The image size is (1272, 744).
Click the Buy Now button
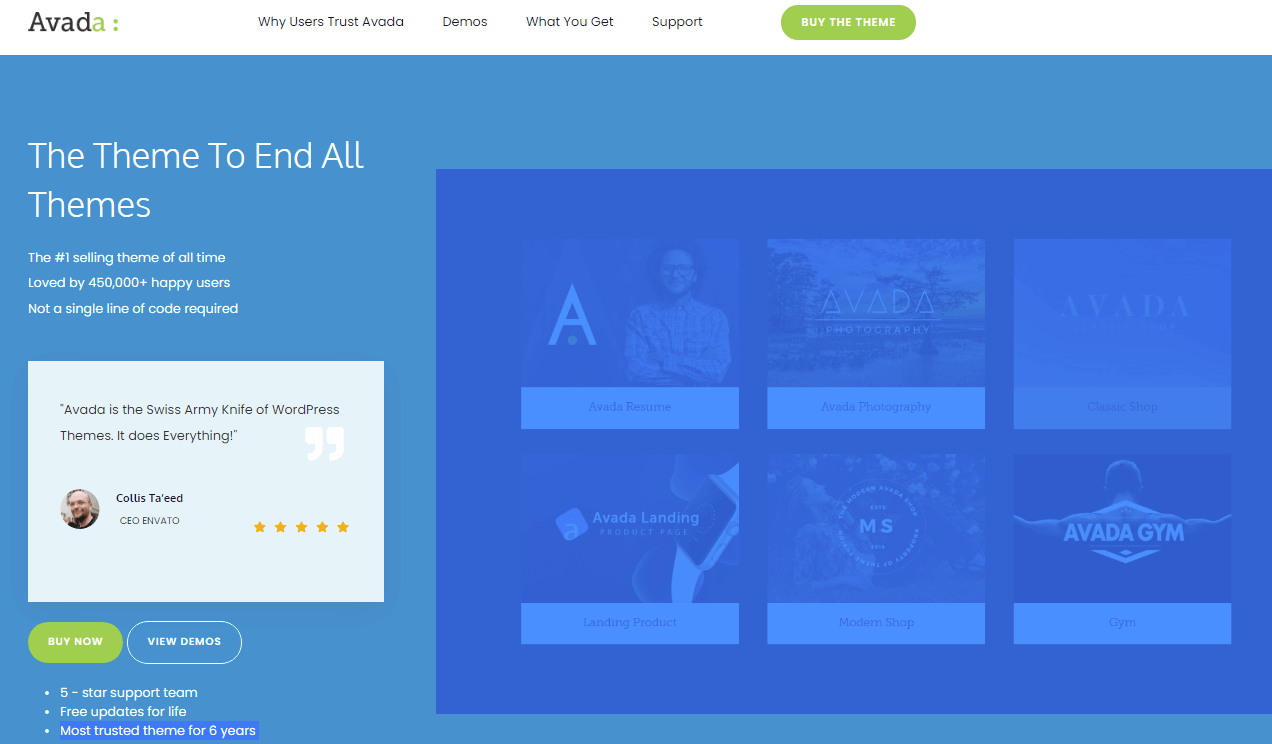(x=75, y=642)
